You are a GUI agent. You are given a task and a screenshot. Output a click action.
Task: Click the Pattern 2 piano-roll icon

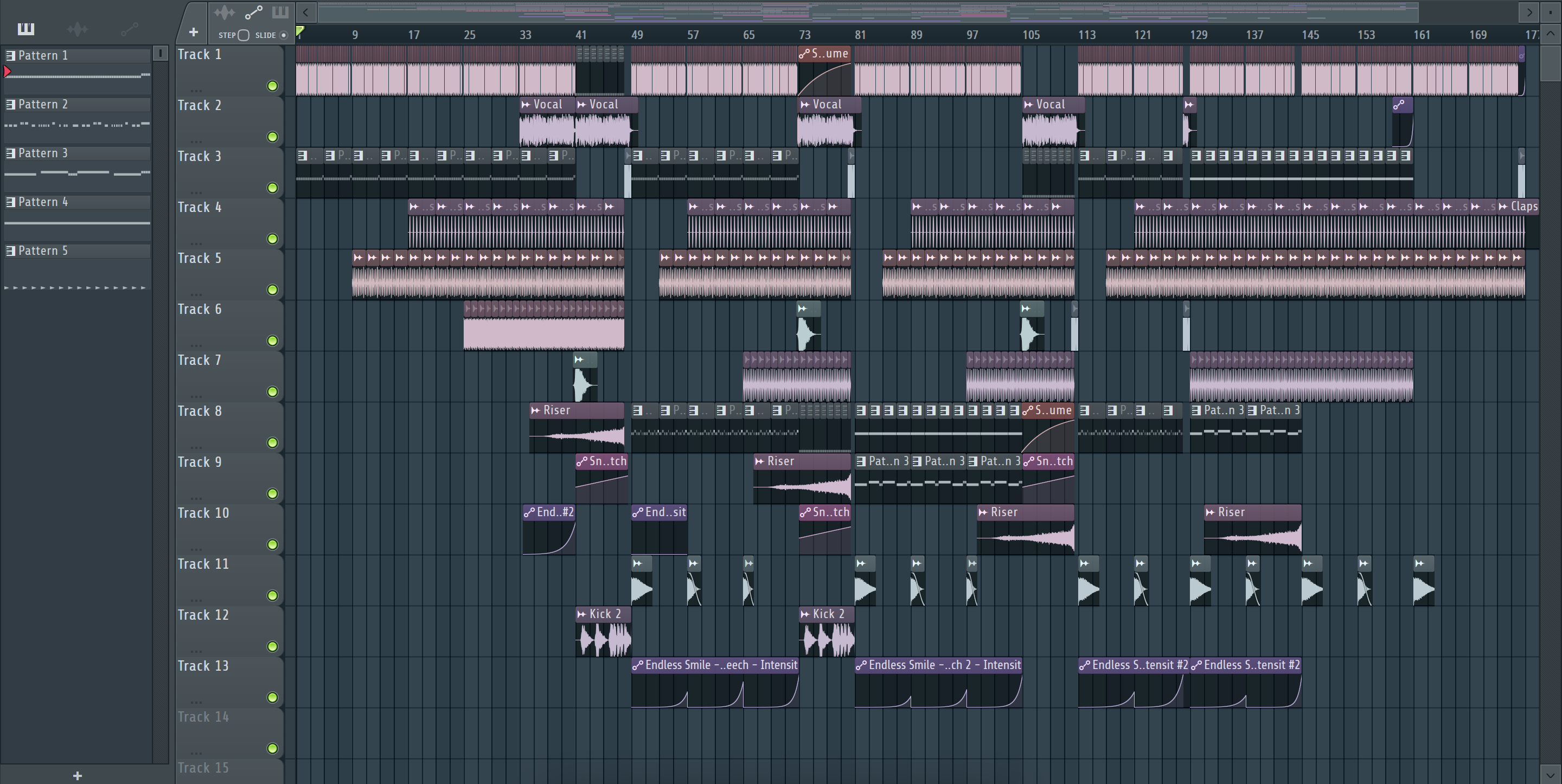[10, 104]
